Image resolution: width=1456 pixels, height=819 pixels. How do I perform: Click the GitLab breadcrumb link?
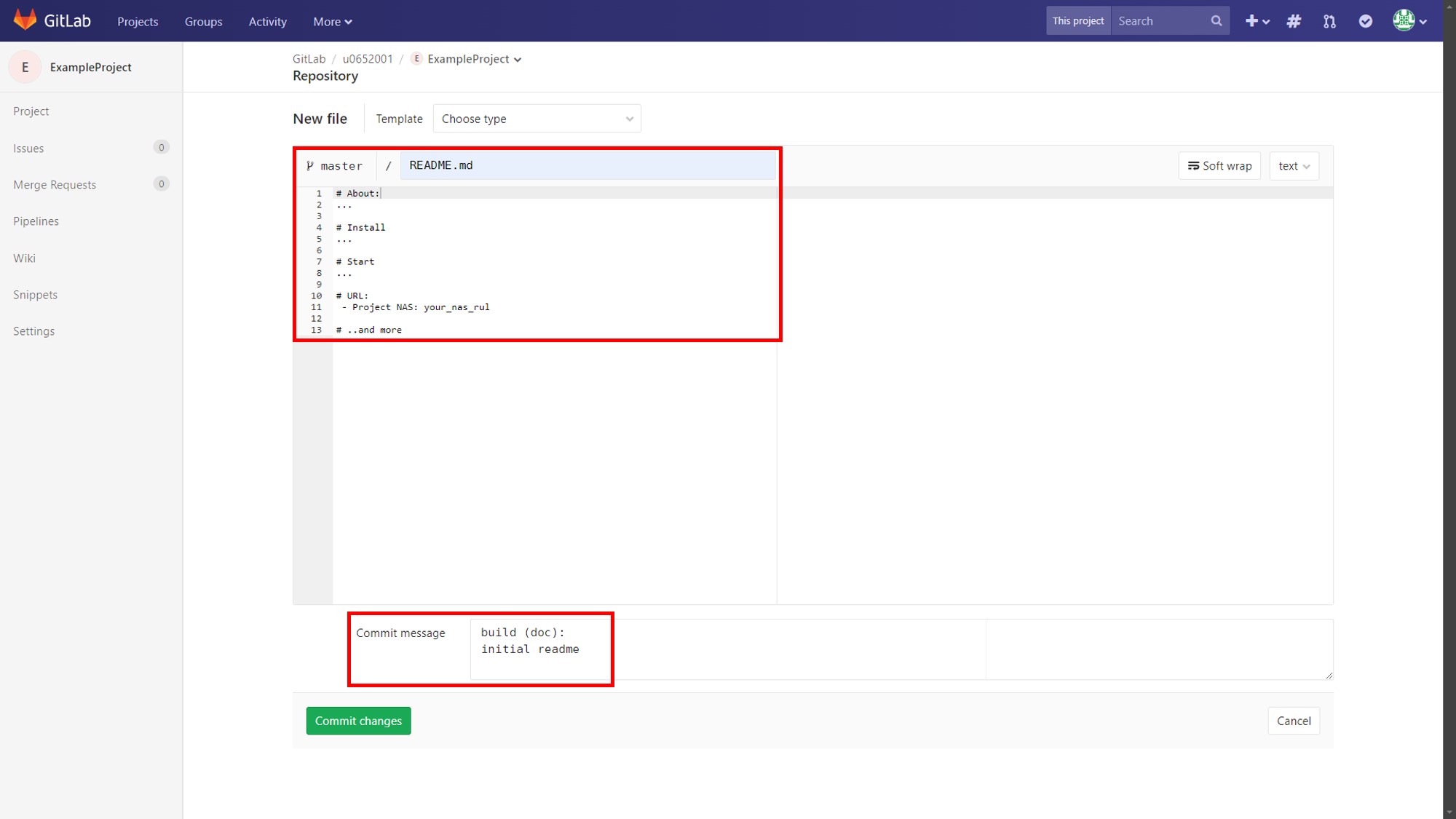(x=309, y=59)
